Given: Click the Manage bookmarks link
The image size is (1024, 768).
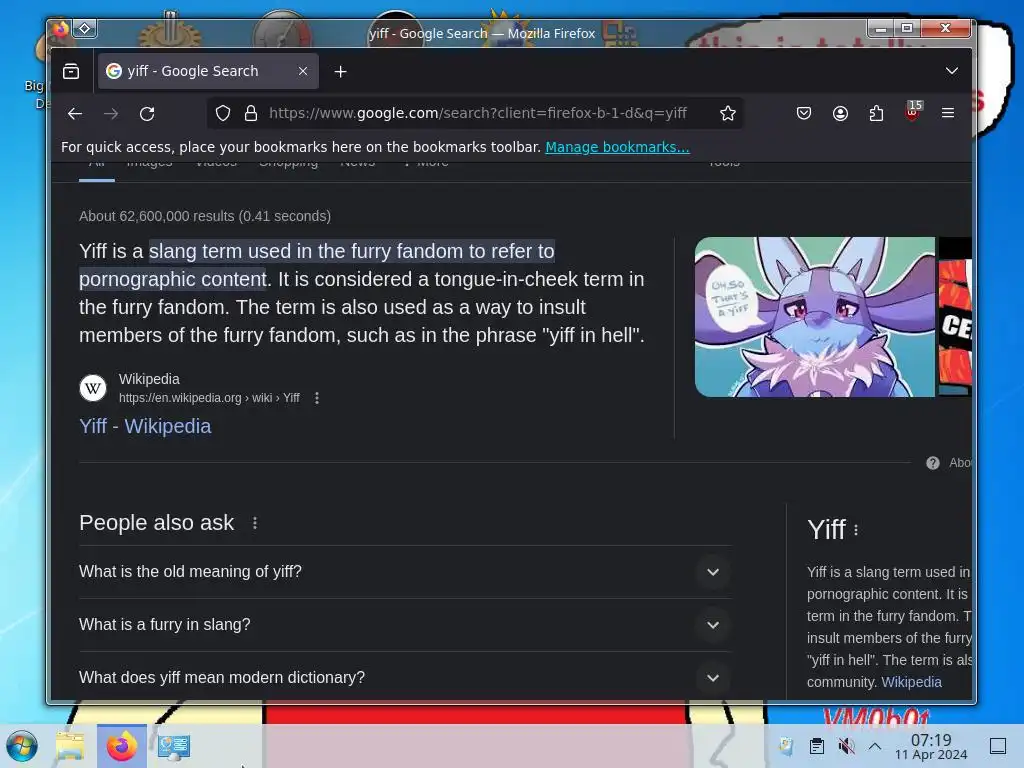Looking at the screenshot, I should point(617,147).
